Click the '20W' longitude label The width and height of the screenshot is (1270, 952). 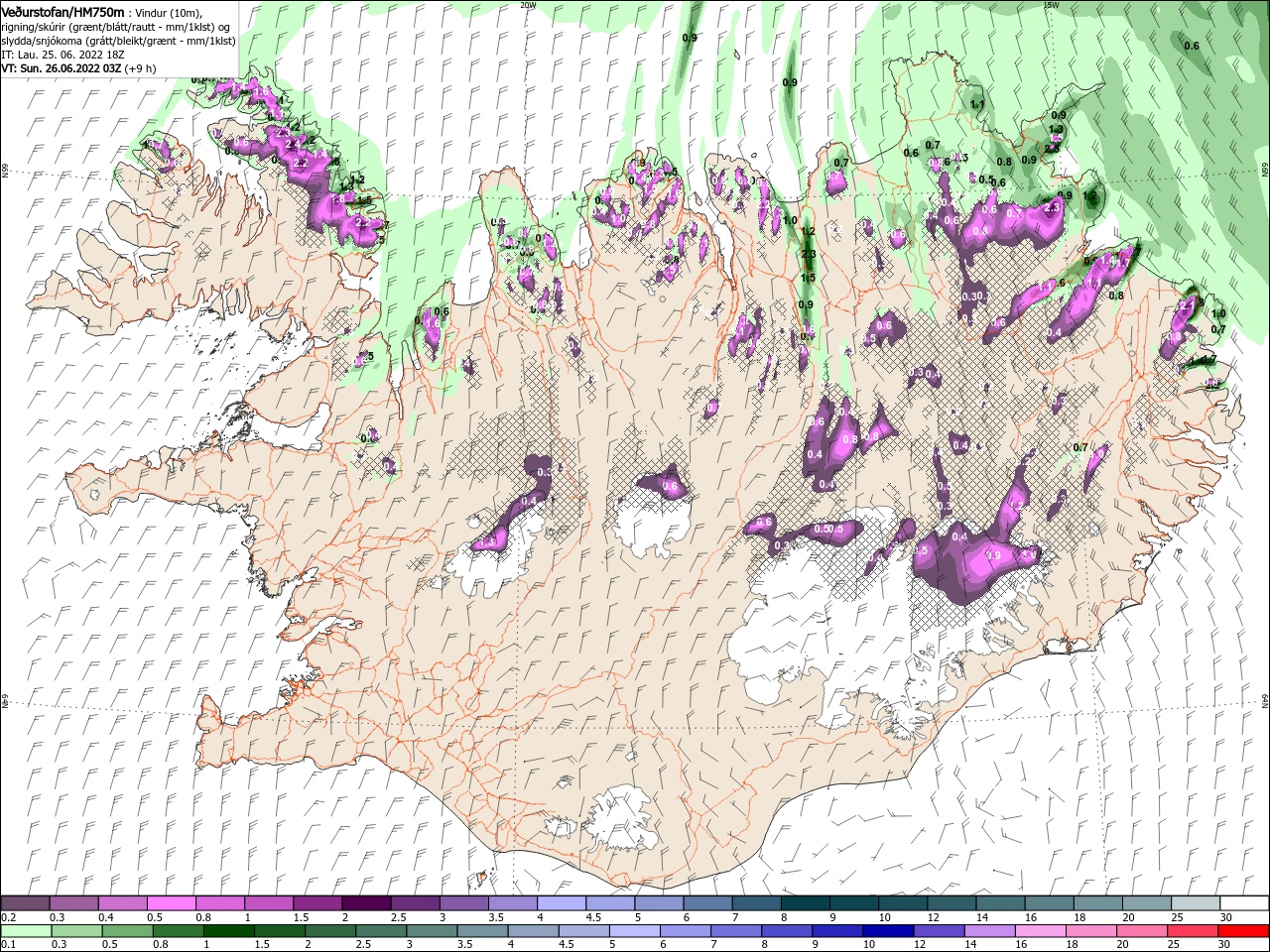pyautogui.click(x=528, y=5)
